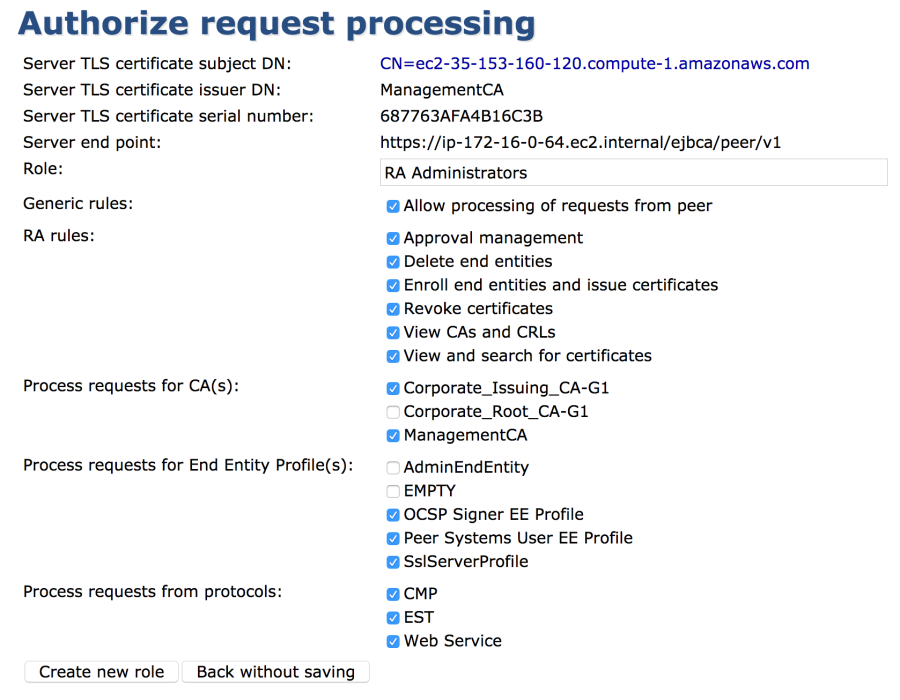
Task: Toggle Peer Systems User EE Profile
Action: pyautogui.click(x=393, y=538)
